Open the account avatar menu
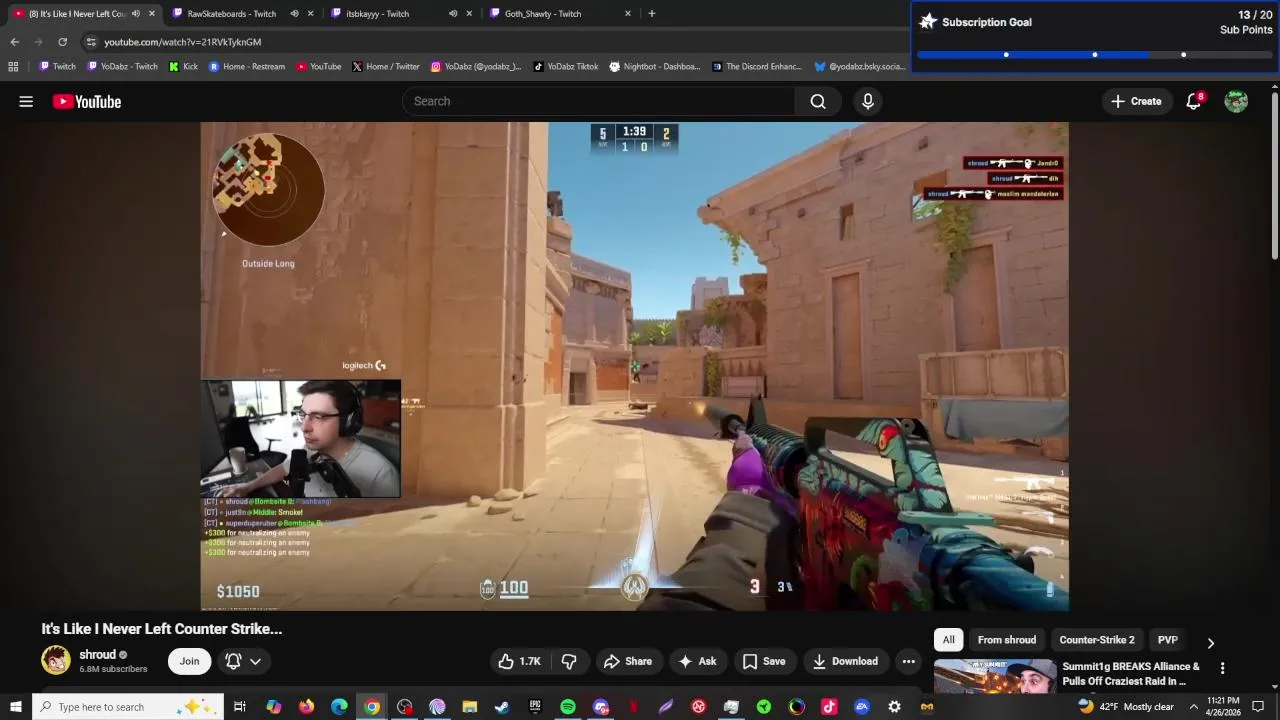This screenshot has height=720, width=1280. [1236, 101]
